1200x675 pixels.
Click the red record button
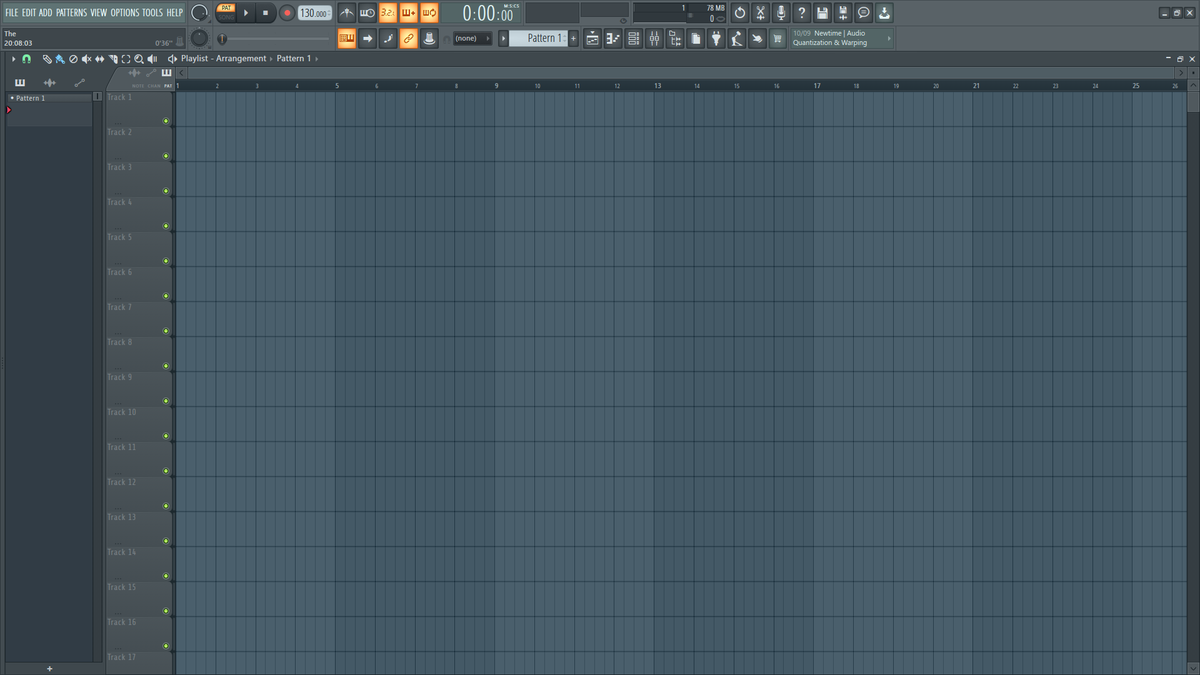(x=287, y=13)
